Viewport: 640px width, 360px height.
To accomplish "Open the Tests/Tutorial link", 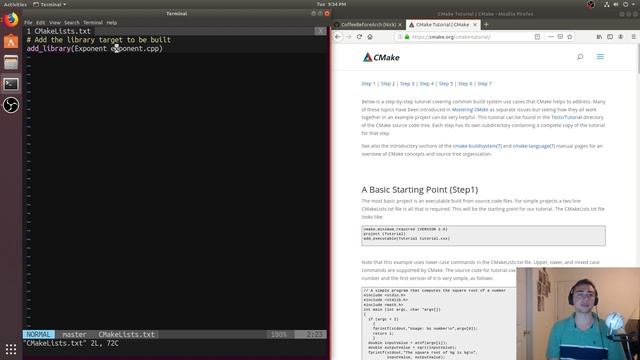I will coord(566,118).
